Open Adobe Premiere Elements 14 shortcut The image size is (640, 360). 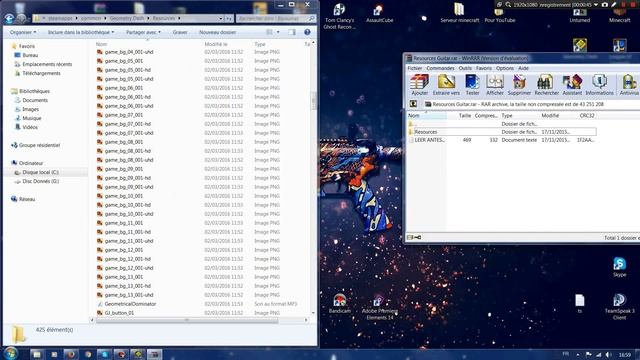(x=379, y=307)
